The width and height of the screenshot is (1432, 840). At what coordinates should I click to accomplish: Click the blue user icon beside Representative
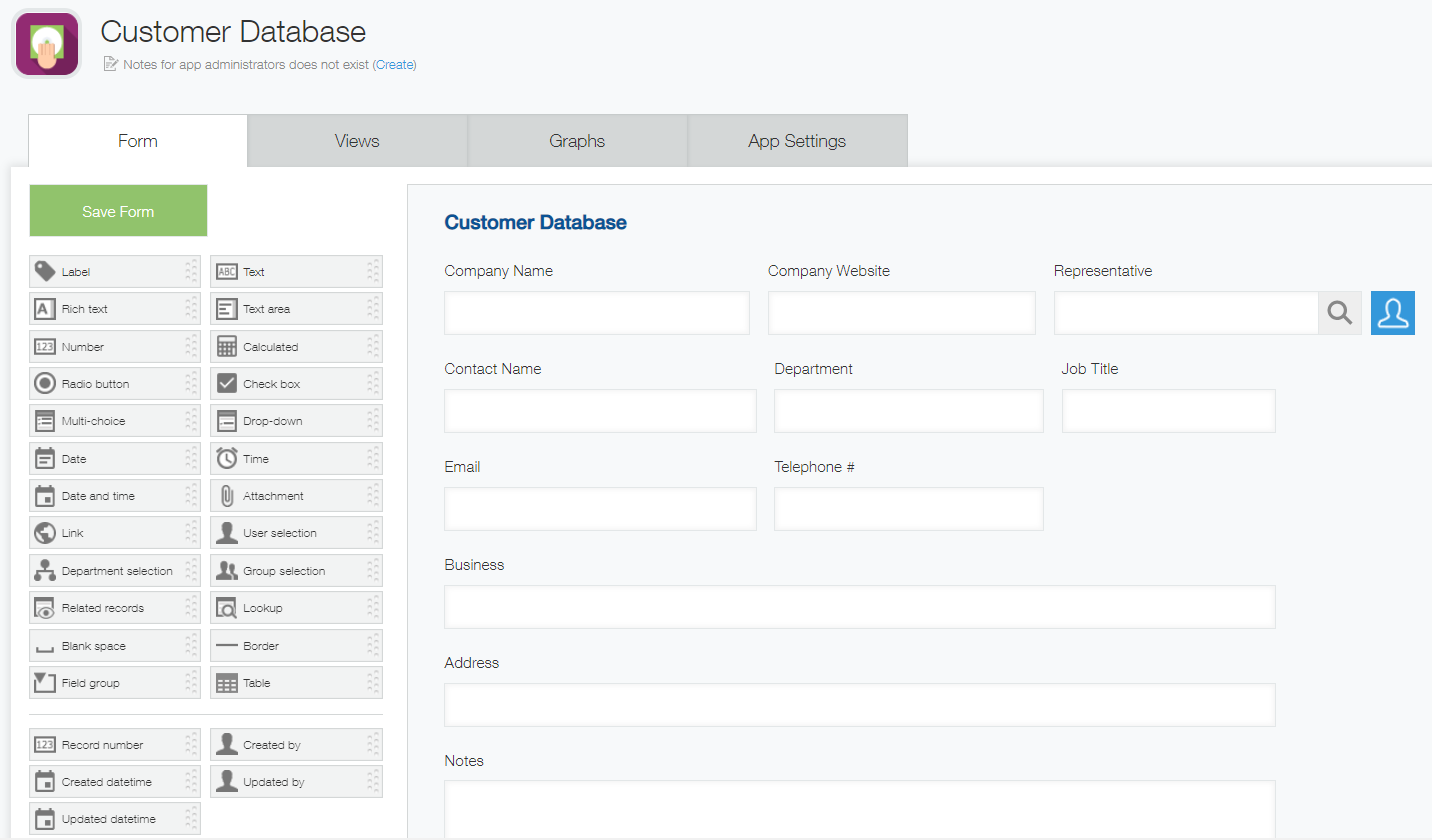1392,313
